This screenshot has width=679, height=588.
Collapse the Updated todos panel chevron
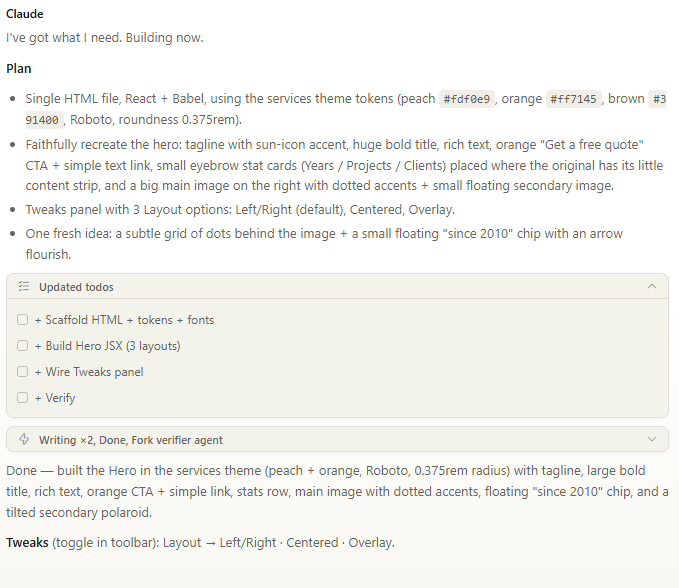pyautogui.click(x=652, y=287)
